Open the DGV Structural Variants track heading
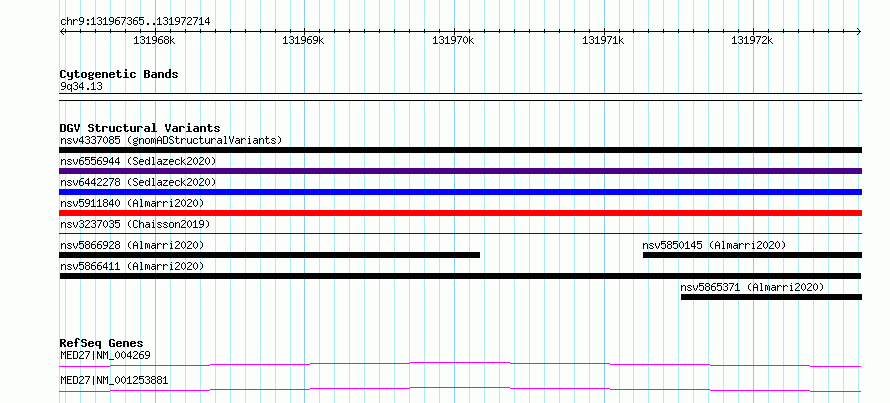The width and height of the screenshot is (890, 403). (x=140, y=128)
